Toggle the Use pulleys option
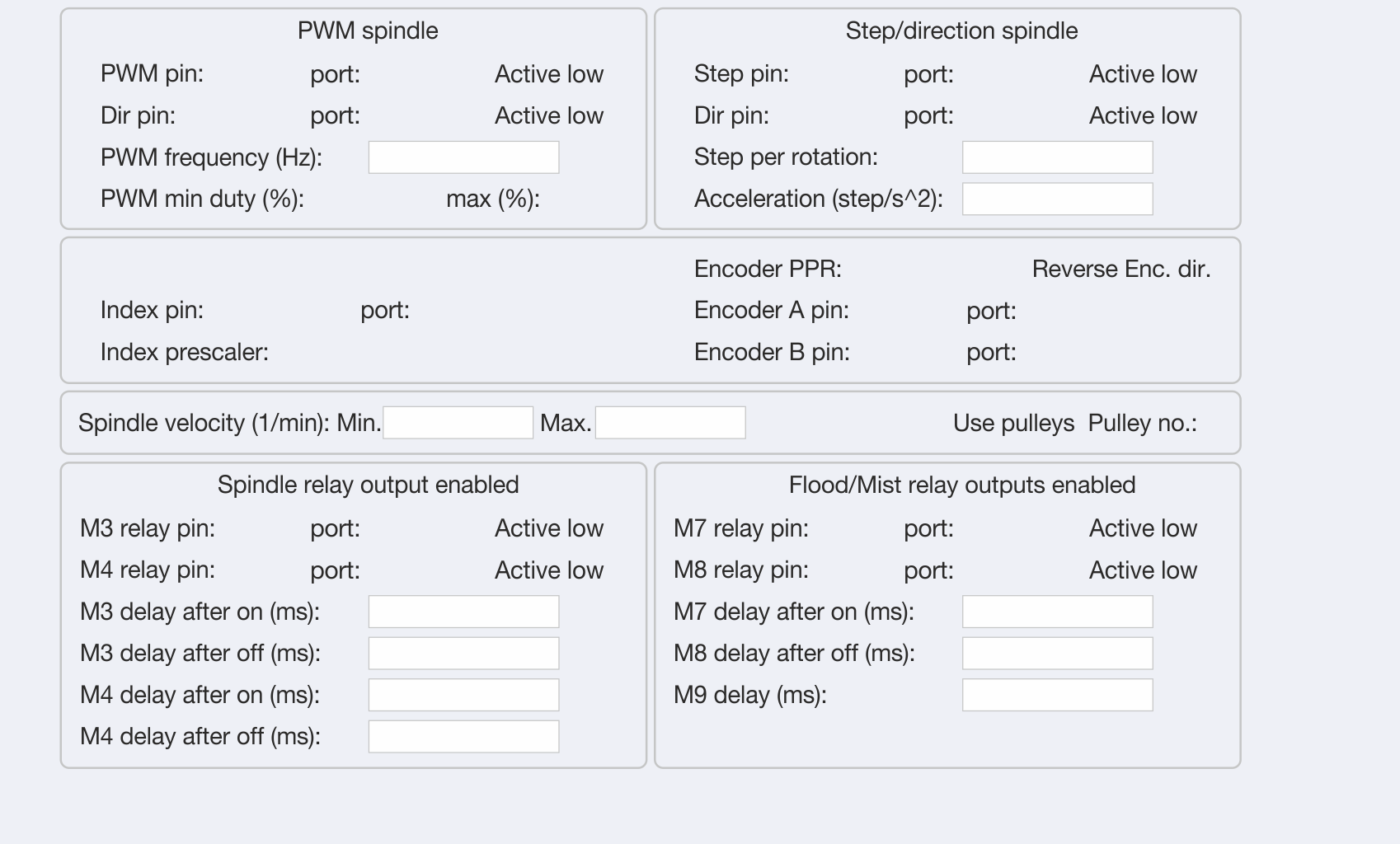The image size is (1400, 844). [1013, 424]
